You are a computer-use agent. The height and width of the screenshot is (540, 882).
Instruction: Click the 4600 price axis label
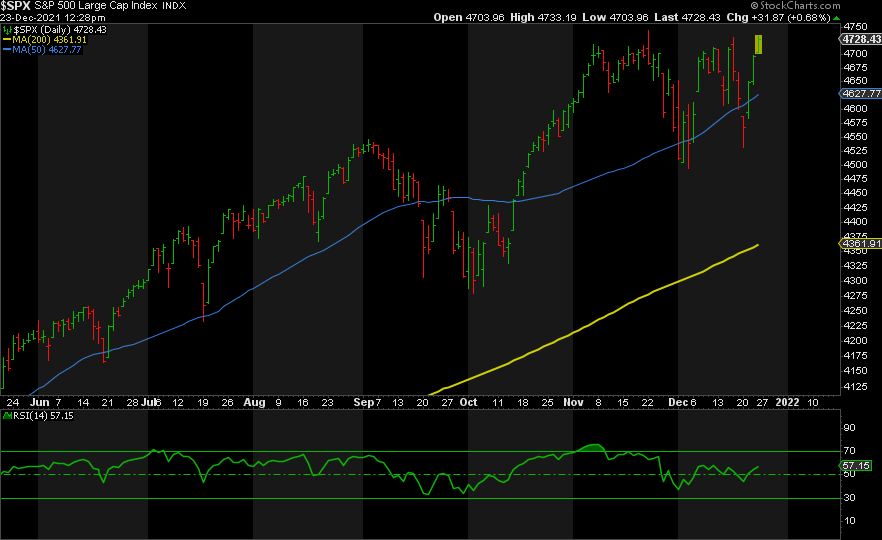pos(856,109)
